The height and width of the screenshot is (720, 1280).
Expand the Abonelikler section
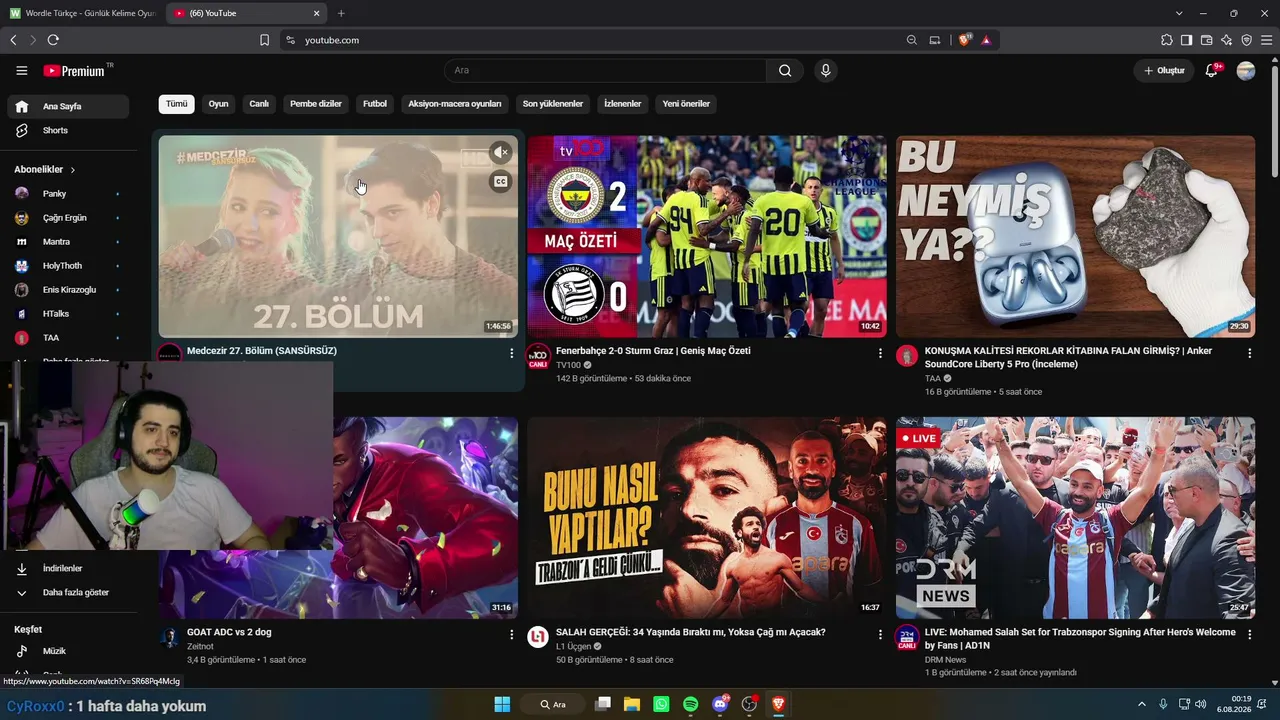pos(45,170)
